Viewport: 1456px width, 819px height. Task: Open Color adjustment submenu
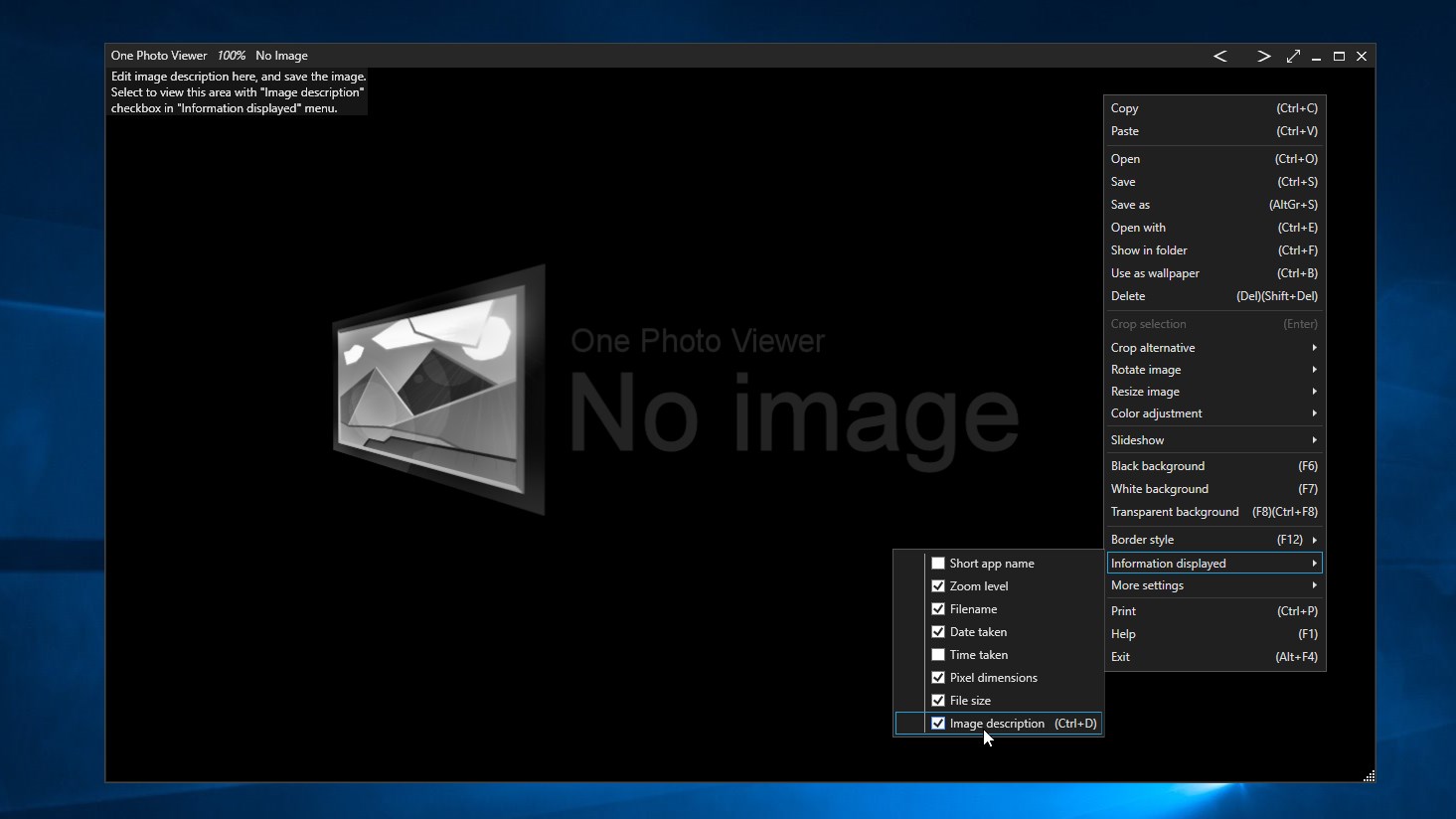pos(1214,413)
